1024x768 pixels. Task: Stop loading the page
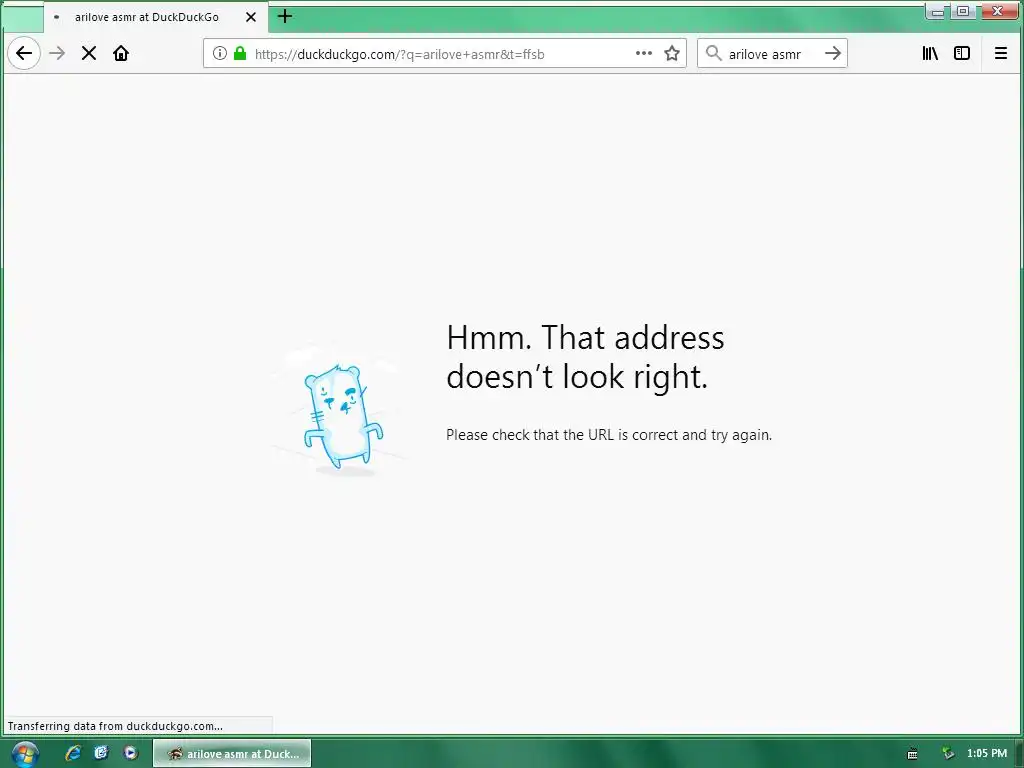[89, 54]
